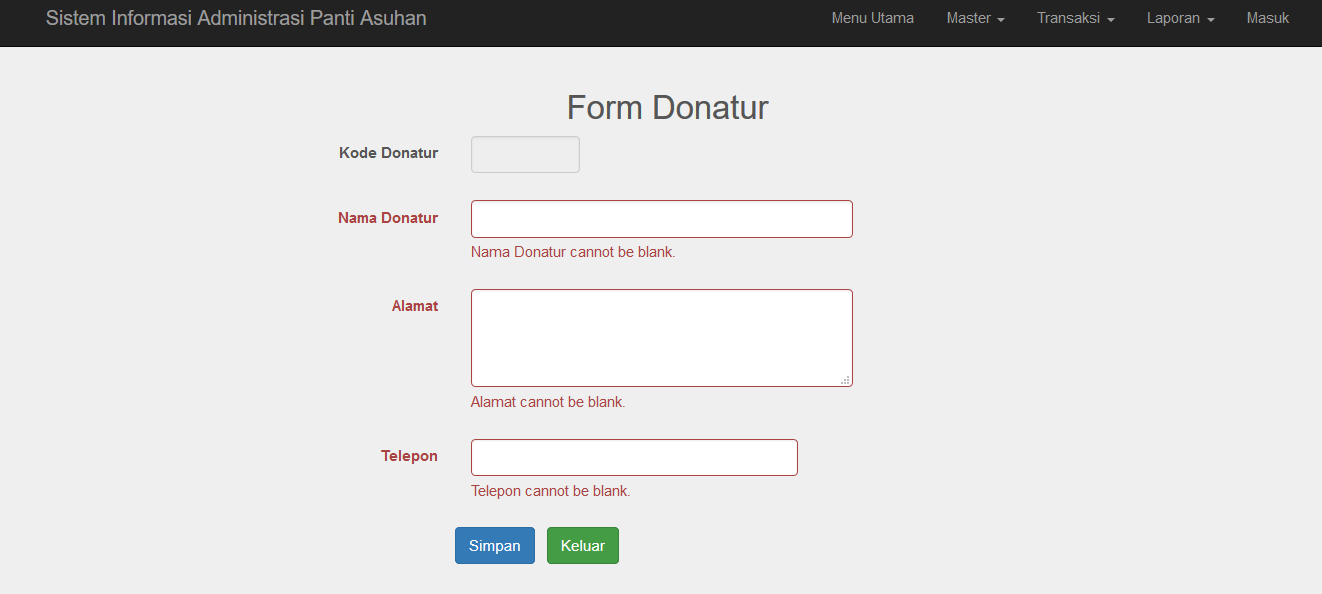Expand the Transaksi dropdown menu
Image resolution: width=1322 pixels, height=594 pixels.
[1075, 18]
